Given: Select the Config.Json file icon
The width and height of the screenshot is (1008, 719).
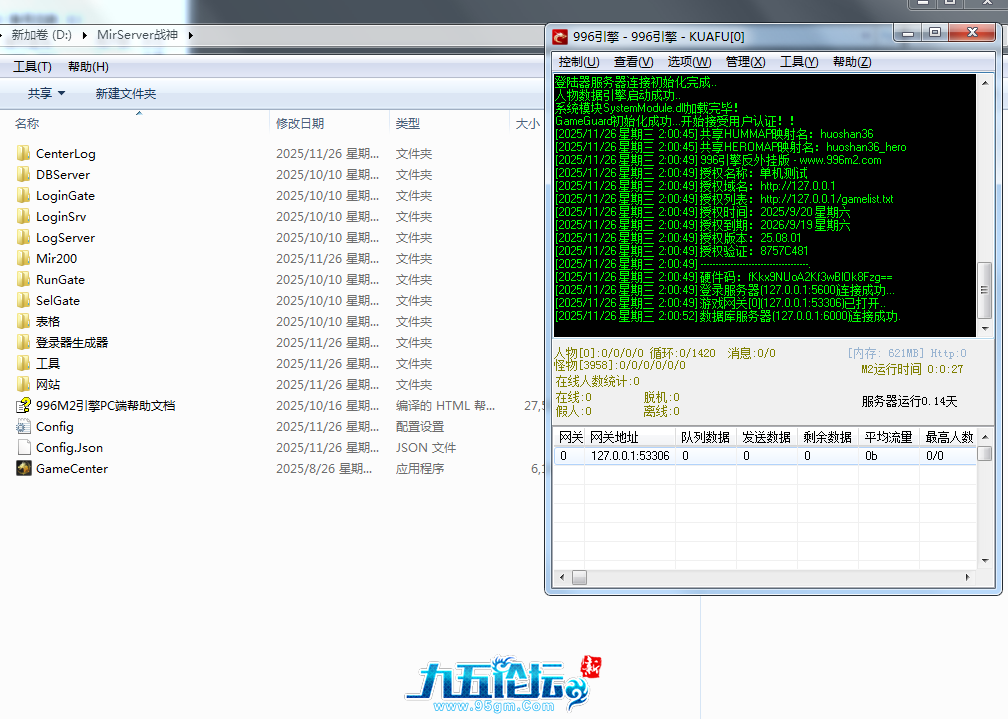Looking at the screenshot, I should point(24,448).
